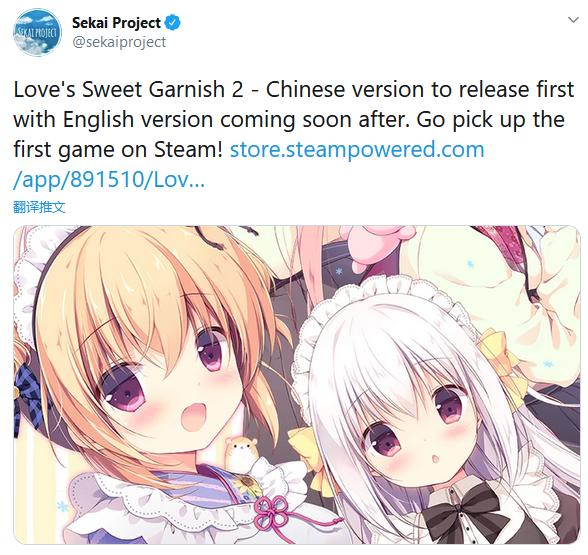
Task: Open the Sekai Project profile avatar
Action: click(37, 32)
